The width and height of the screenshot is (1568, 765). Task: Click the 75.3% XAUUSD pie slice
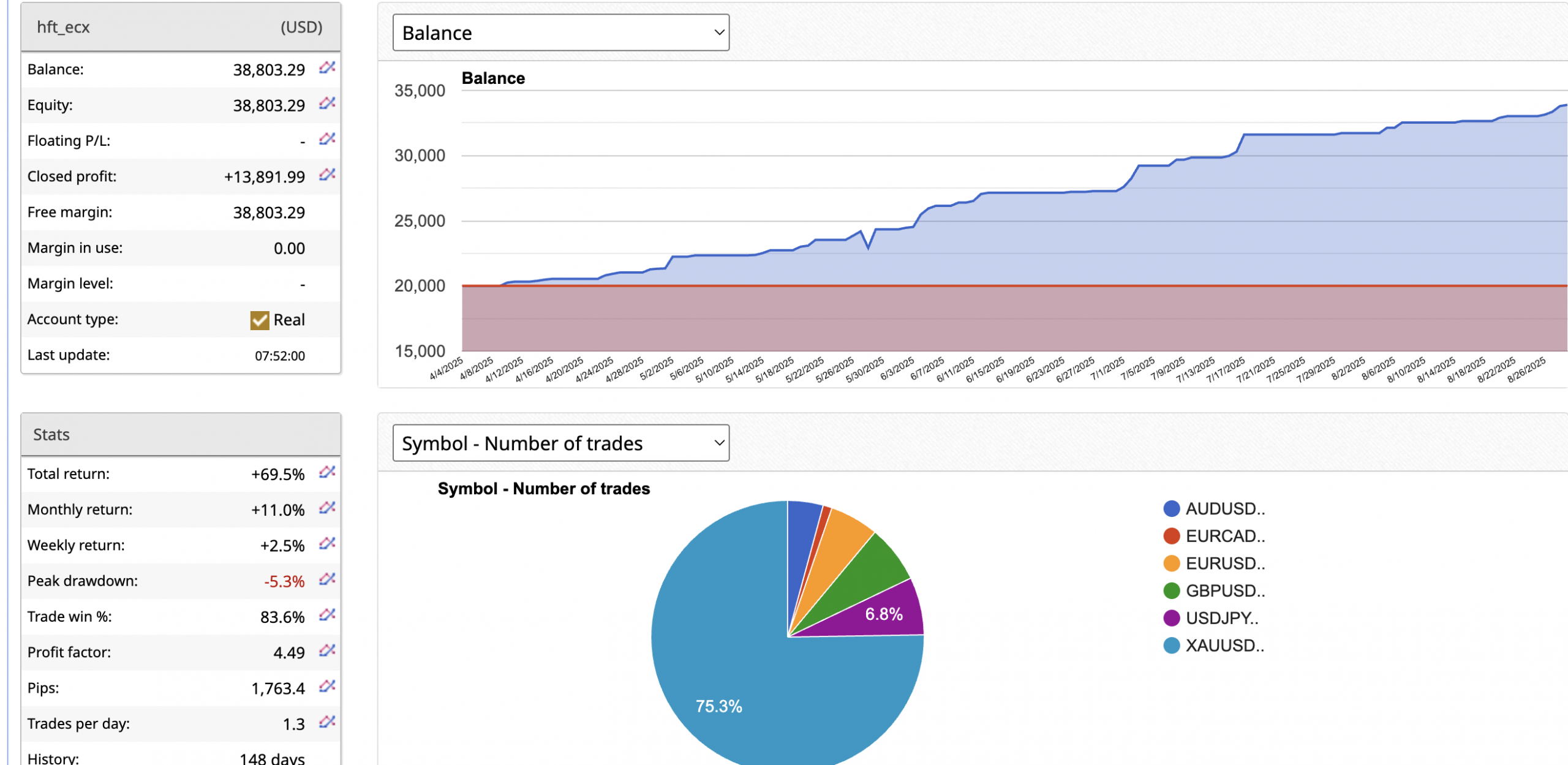pos(718,706)
